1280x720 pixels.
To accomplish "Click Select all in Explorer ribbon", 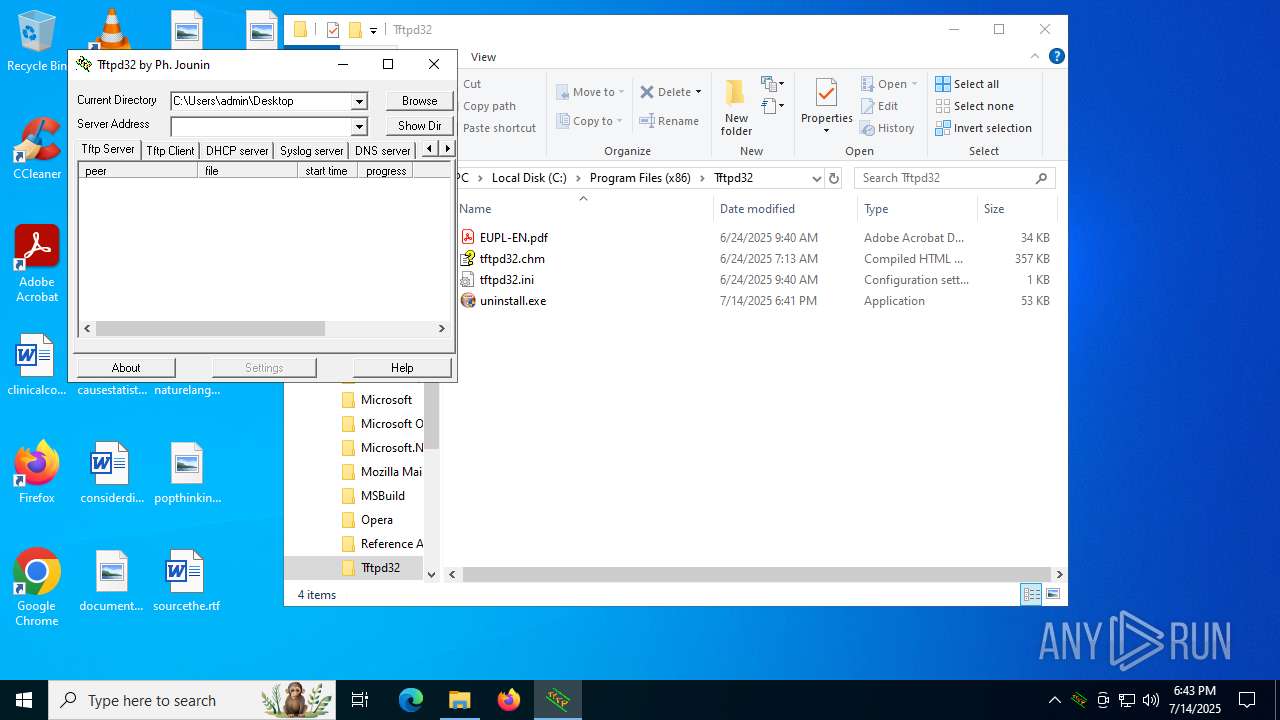I will click(967, 84).
